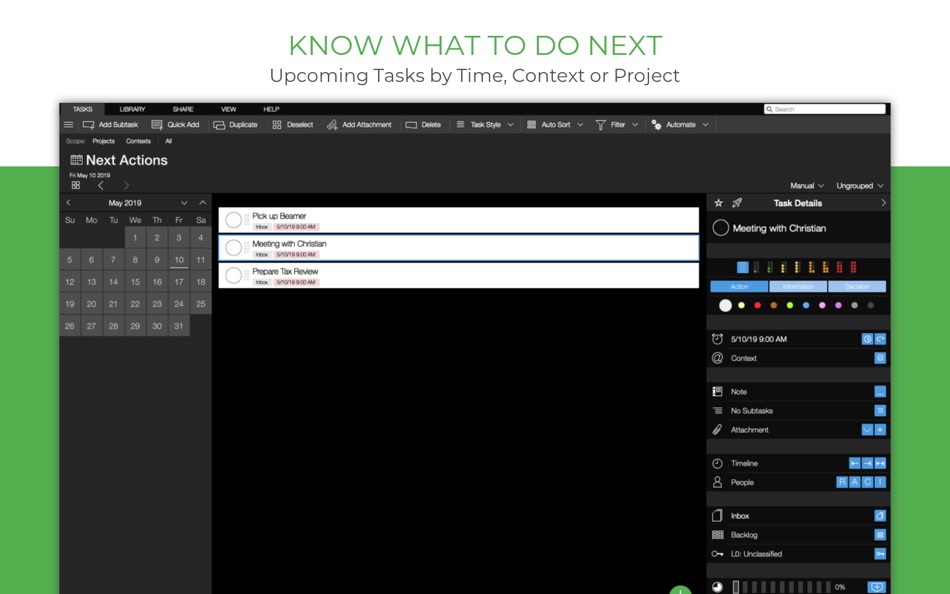Open the Manual sort dropdown
This screenshot has width=950, height=594.
(806, 185)
